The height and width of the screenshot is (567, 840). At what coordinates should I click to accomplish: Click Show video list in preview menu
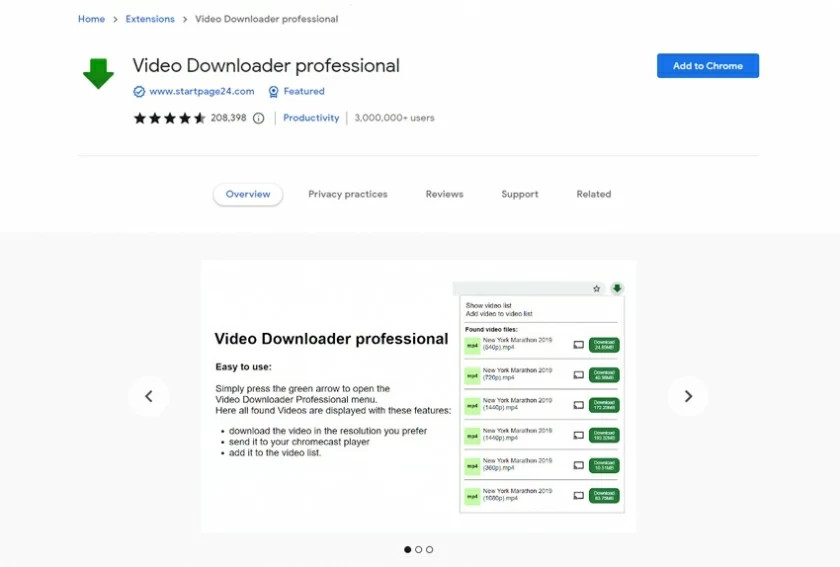489,305
